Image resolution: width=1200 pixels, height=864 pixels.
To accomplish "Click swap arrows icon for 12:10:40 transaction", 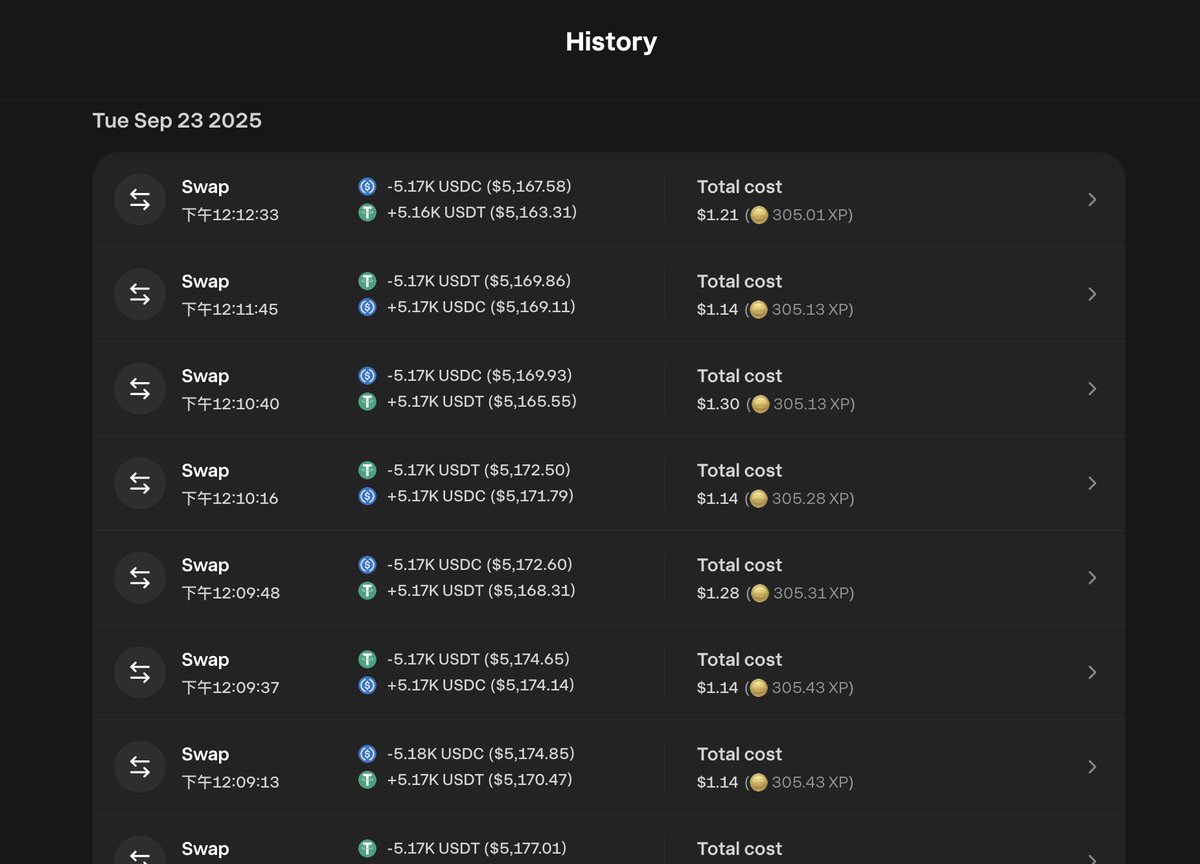I will coord(140,388).
